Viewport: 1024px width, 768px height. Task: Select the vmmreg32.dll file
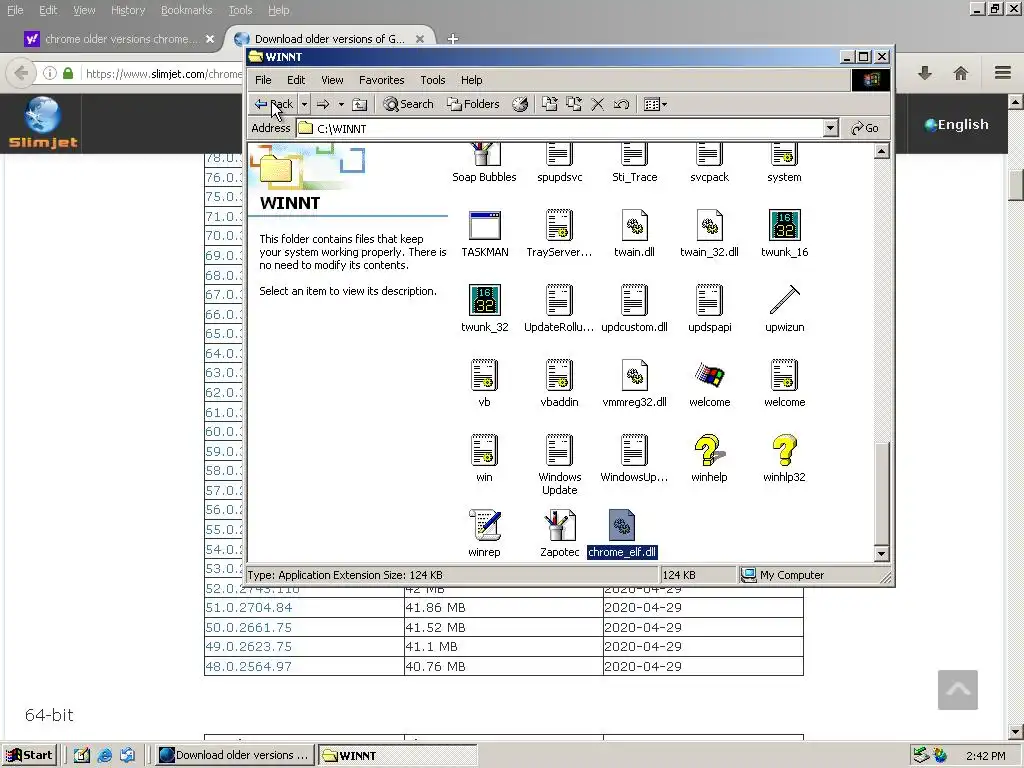(x=634, y=384)
